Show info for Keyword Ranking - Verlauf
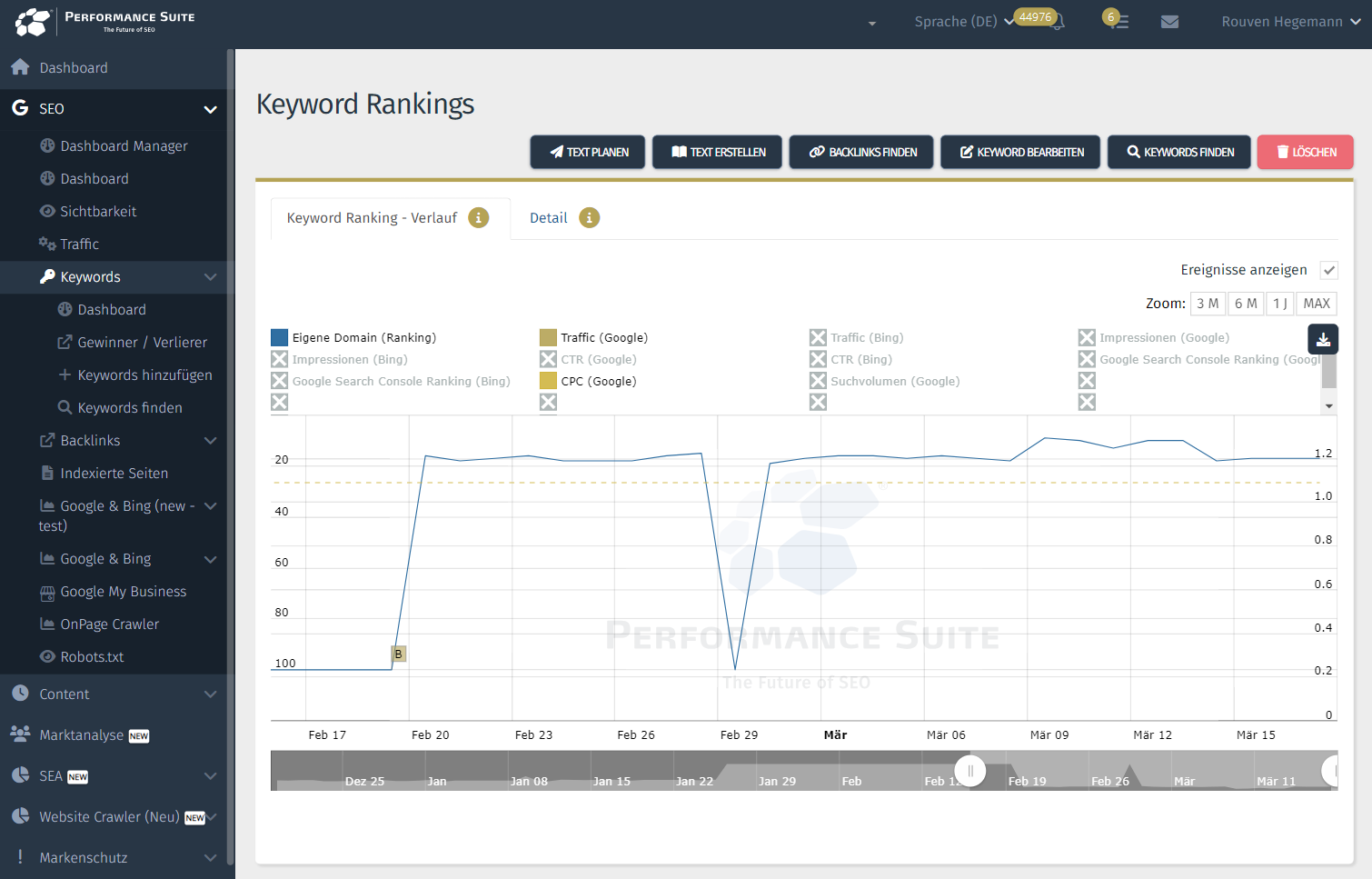The height and width of the screenshot is (879, 1372). [479, 217]
